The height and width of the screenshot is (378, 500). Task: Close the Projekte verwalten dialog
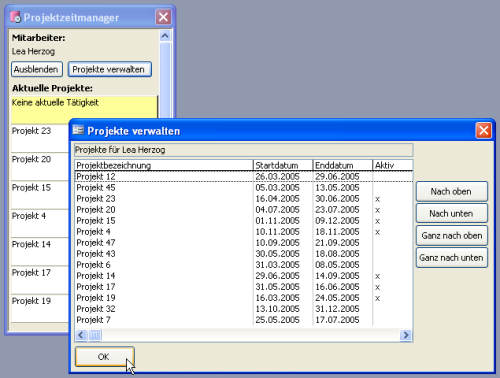[483, 131]
